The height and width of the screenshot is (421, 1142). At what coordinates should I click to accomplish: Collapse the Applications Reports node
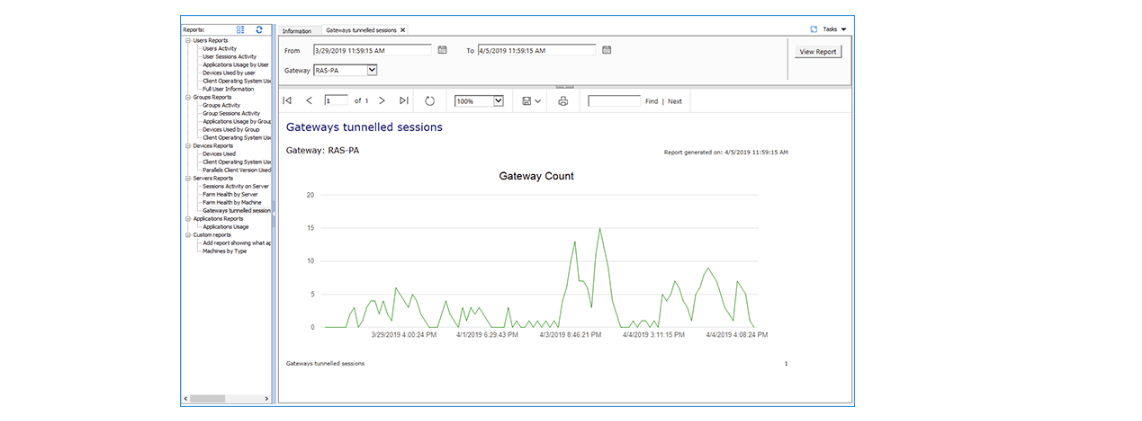tap(188, 219)
